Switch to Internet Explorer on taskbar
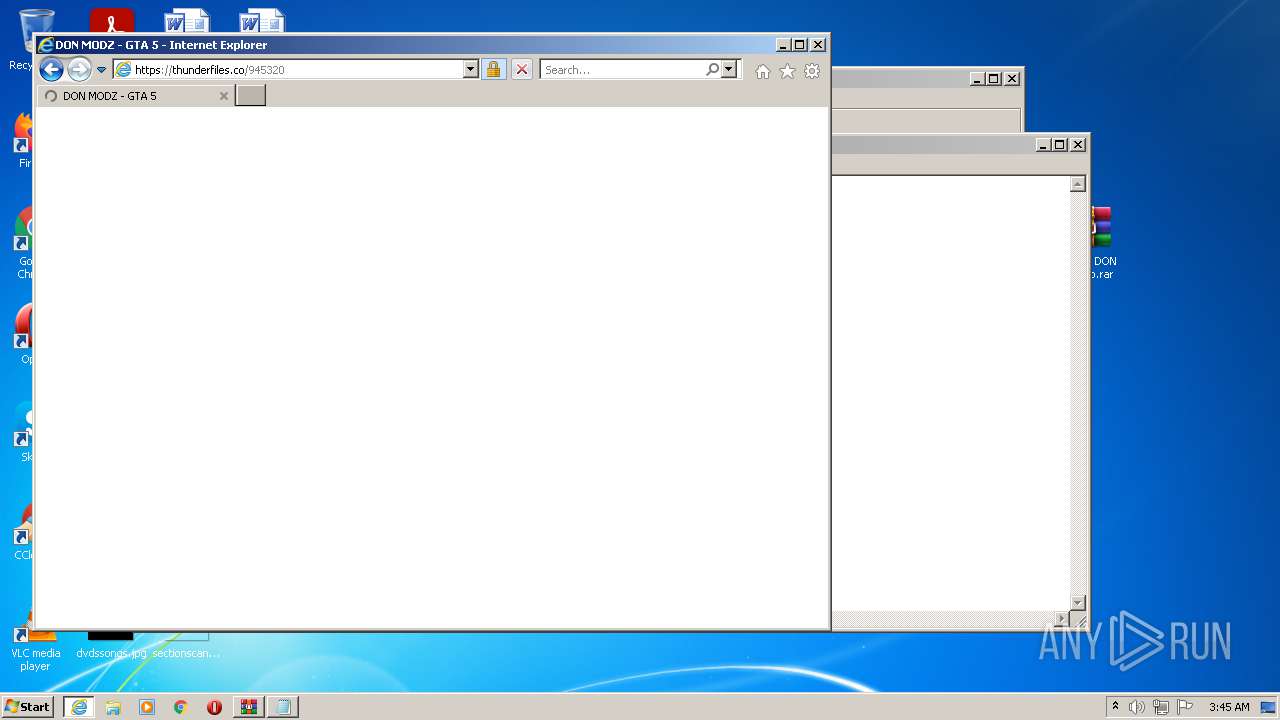This screenshot has width=1280, height=720. pyautogui.click(x=79, y=706)
